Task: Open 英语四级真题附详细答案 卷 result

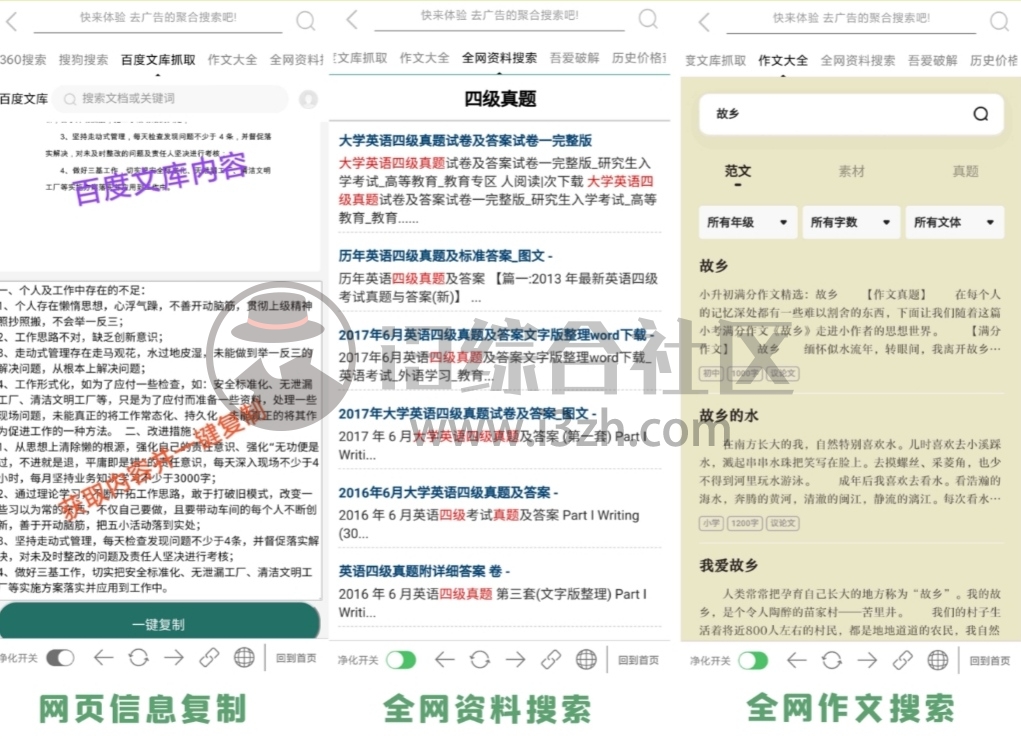Action: coord(424,571)
